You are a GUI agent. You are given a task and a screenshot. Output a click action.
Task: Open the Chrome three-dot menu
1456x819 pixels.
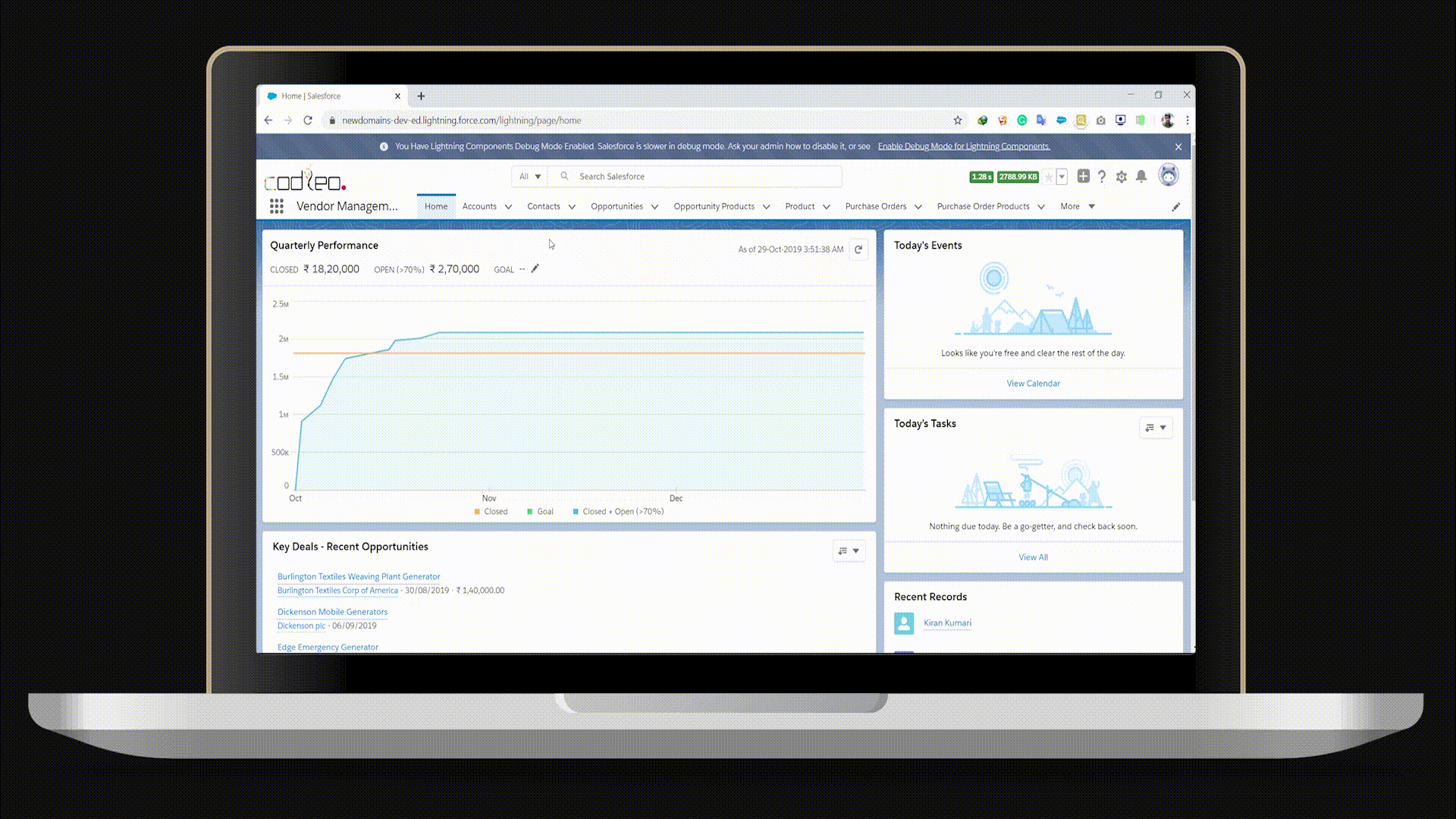point(1188,121)
